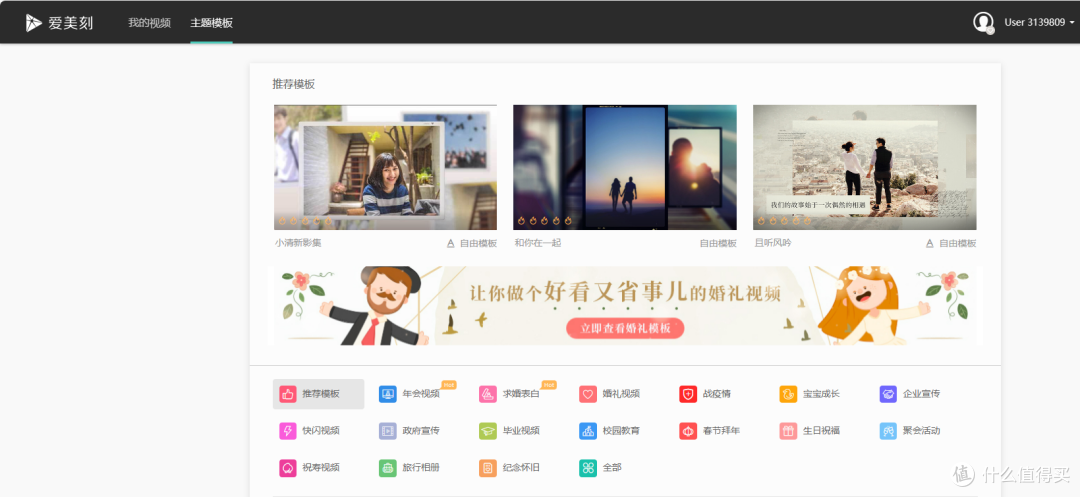Click the 小清新影集 title text
The width and height of the screenshot is (1080, 497).
click(298, 243)
